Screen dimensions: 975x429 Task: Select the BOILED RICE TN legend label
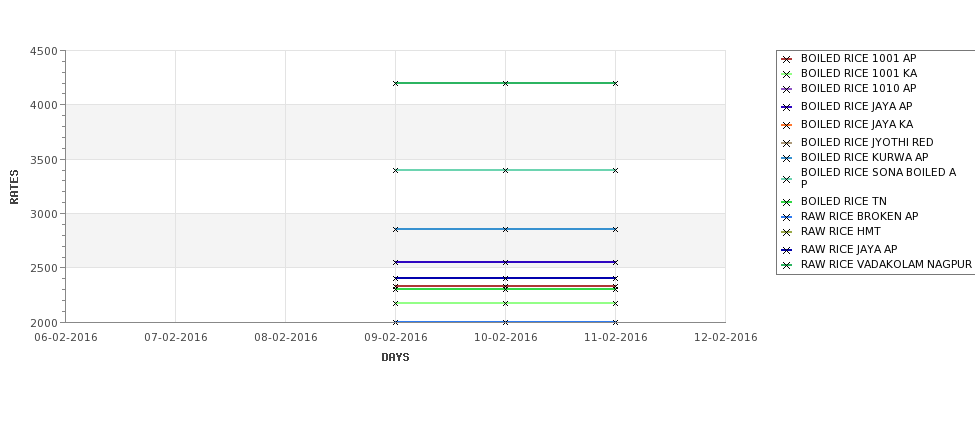click(844, 201)
